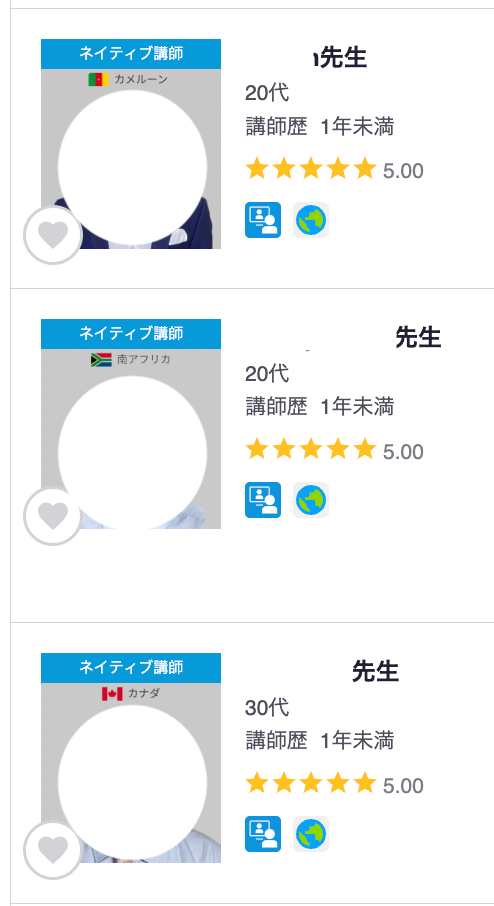Image resolution: width=494 pixels, height=906 pixels.
Task: Click online lesson icon for Canada teacher
Action: click(263, 834)
